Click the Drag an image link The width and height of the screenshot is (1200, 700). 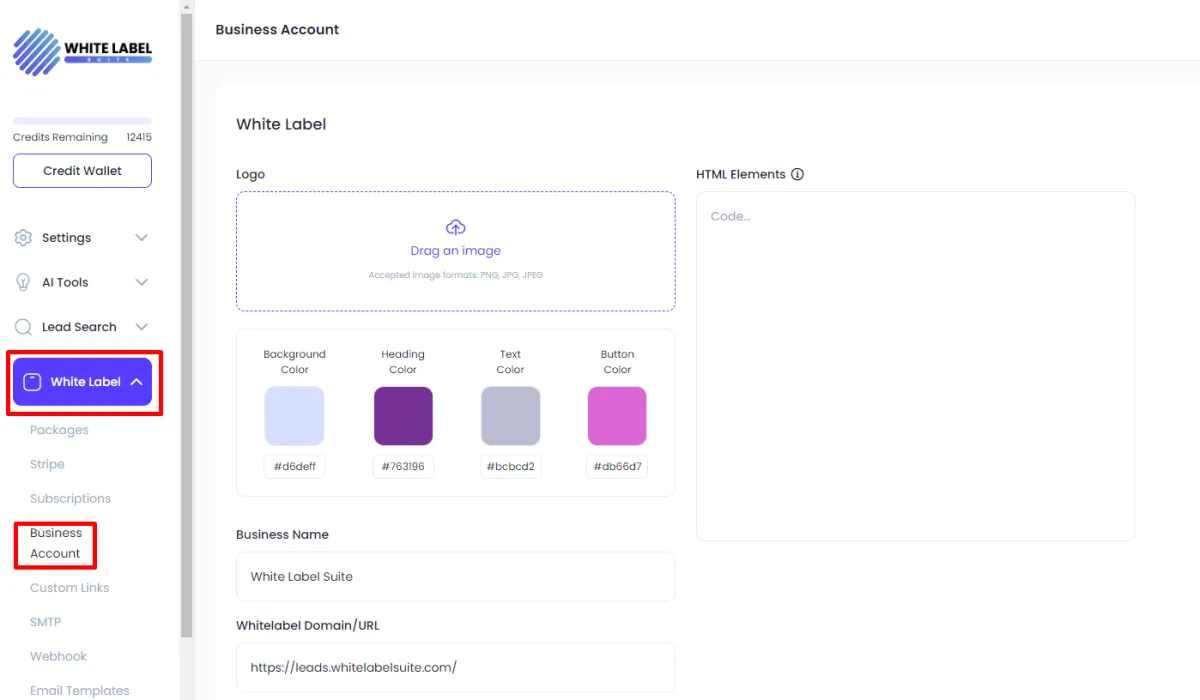tap(455, 251)
